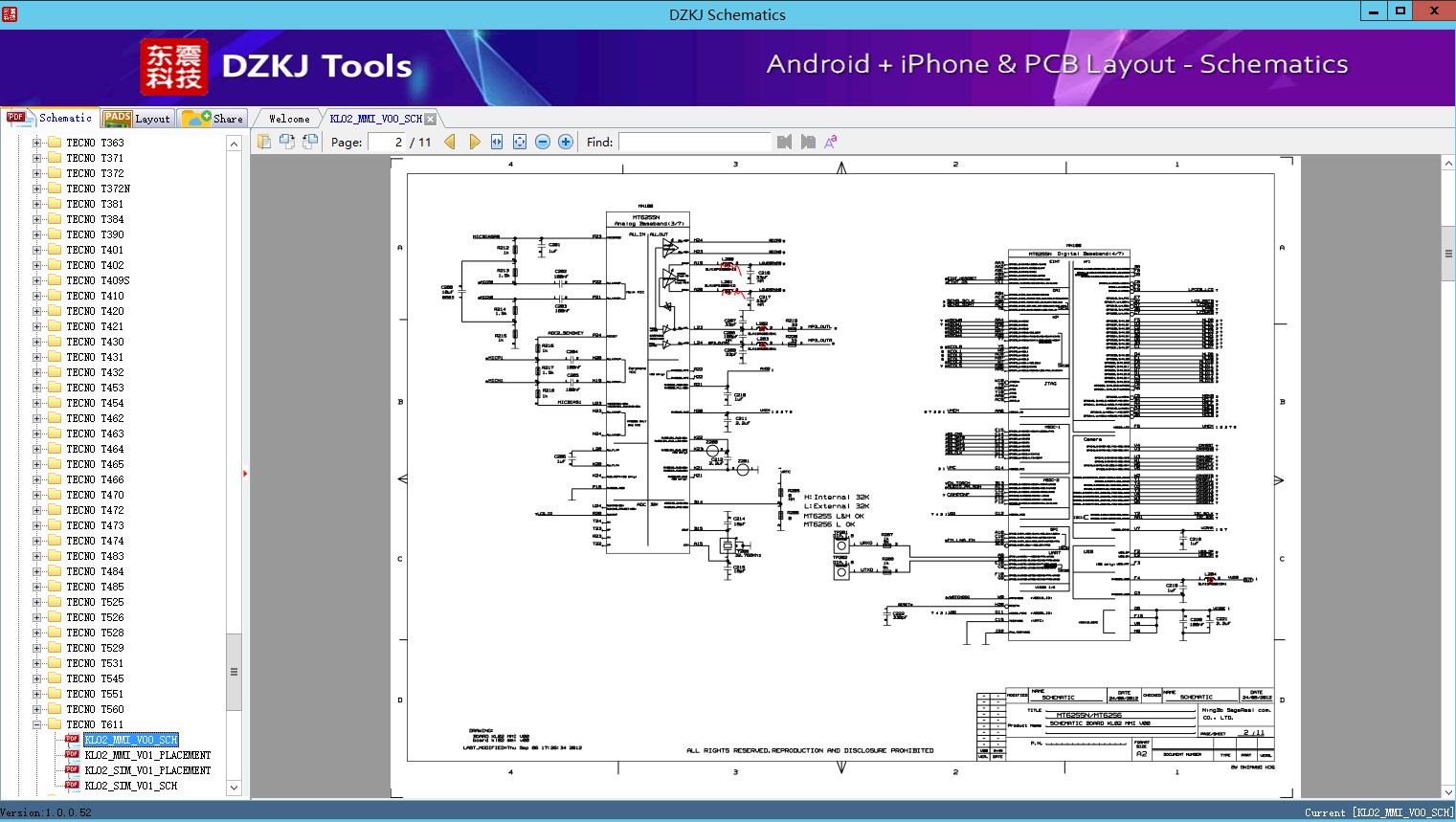This screenshot has height=822, width=1456.
Task: Switch to the Layout tab
Action: click(x=137, y=119)
